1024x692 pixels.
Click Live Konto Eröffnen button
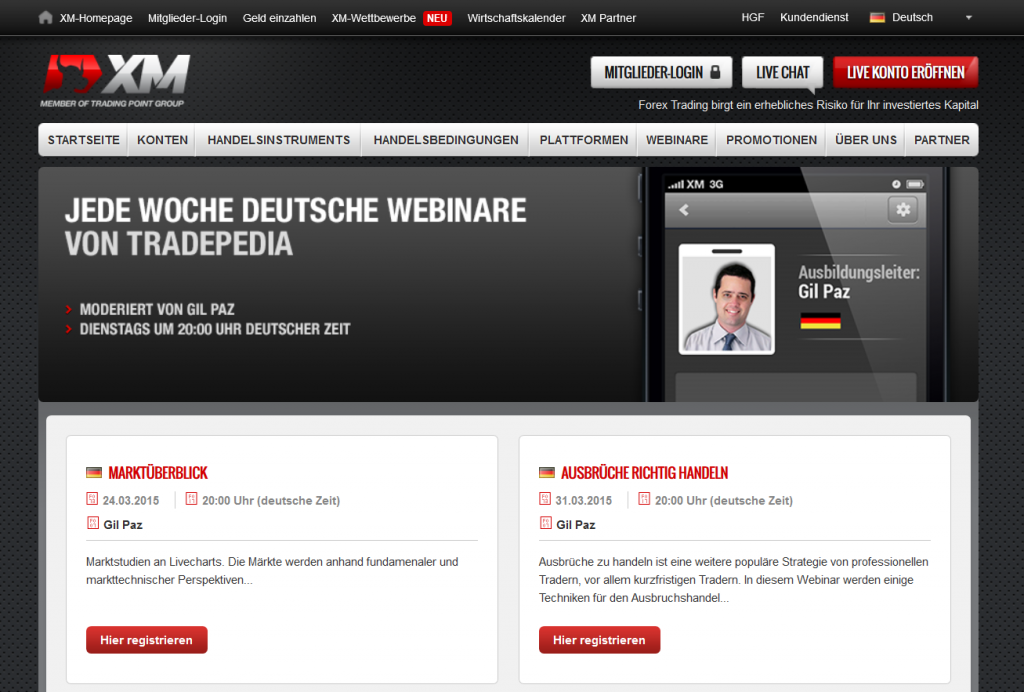coord(905,72)
